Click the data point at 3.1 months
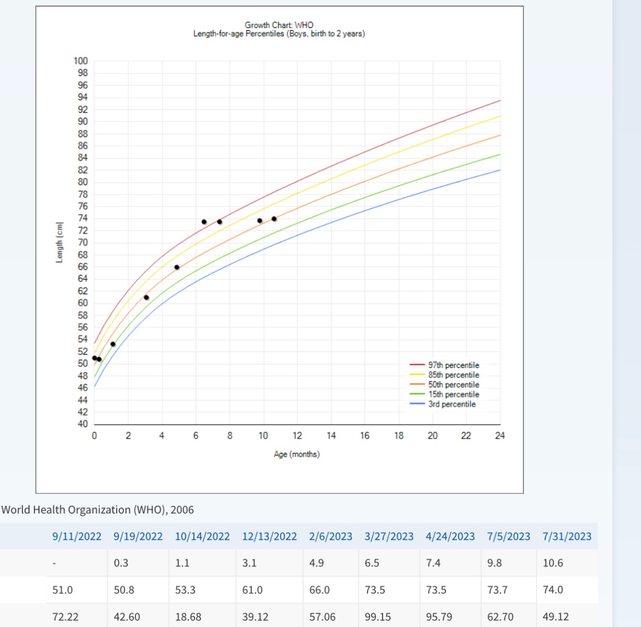 [147, 297]
